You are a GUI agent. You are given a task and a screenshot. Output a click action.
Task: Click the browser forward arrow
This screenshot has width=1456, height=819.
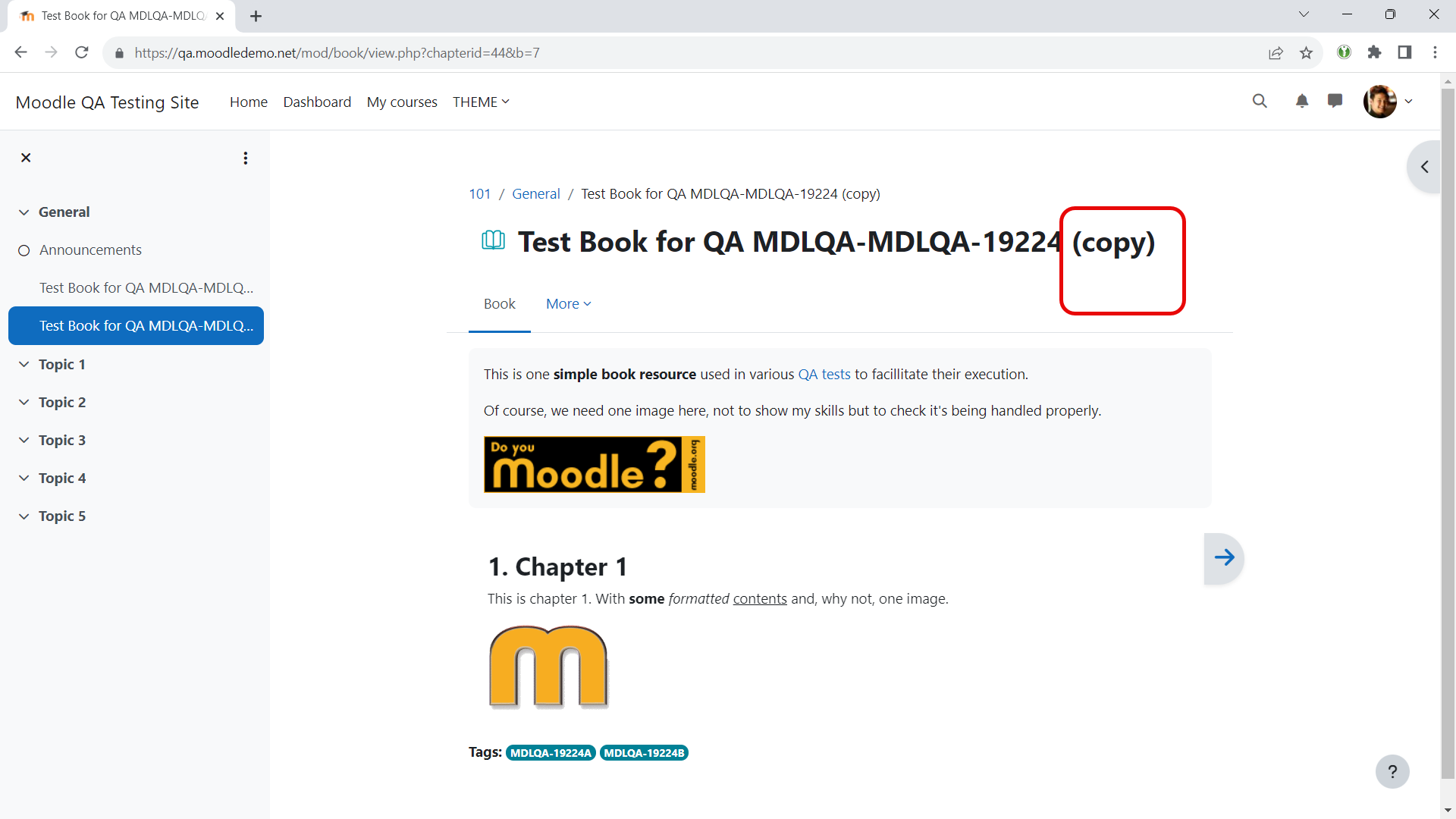[x=51, y=52]
